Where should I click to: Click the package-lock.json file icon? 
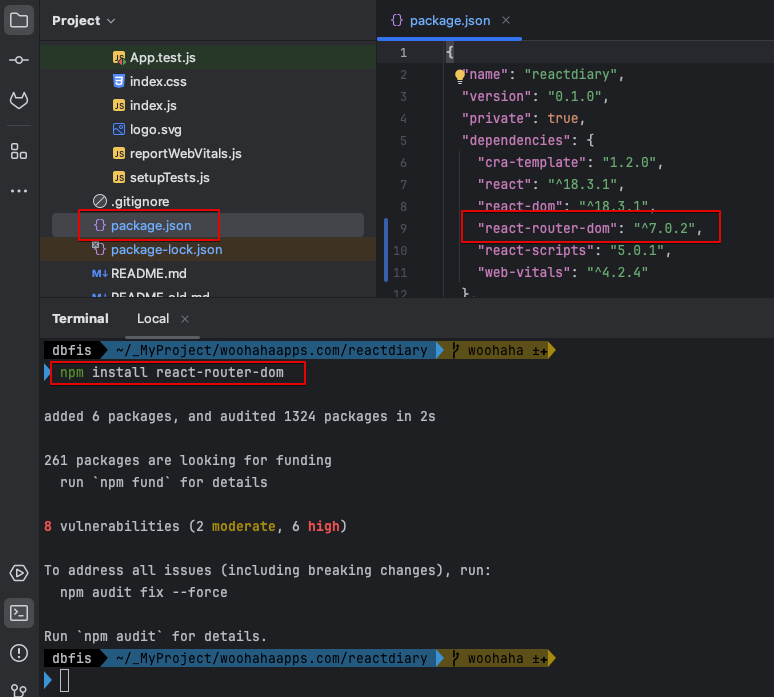(x=99, y=249)
